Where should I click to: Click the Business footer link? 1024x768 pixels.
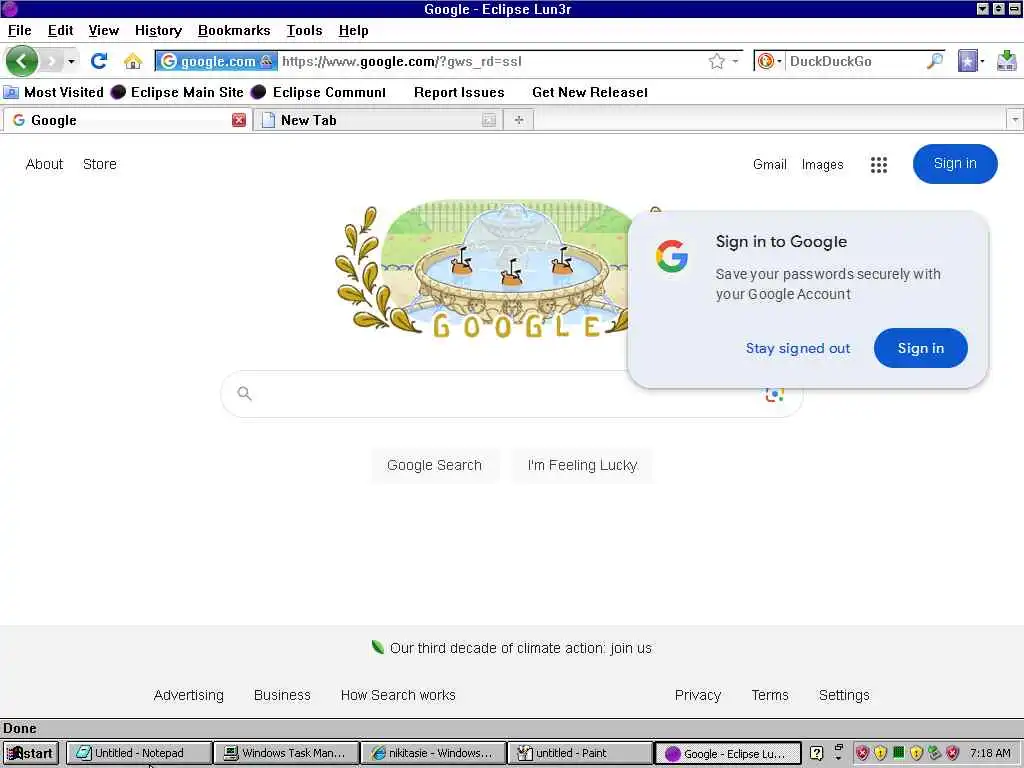282,695
